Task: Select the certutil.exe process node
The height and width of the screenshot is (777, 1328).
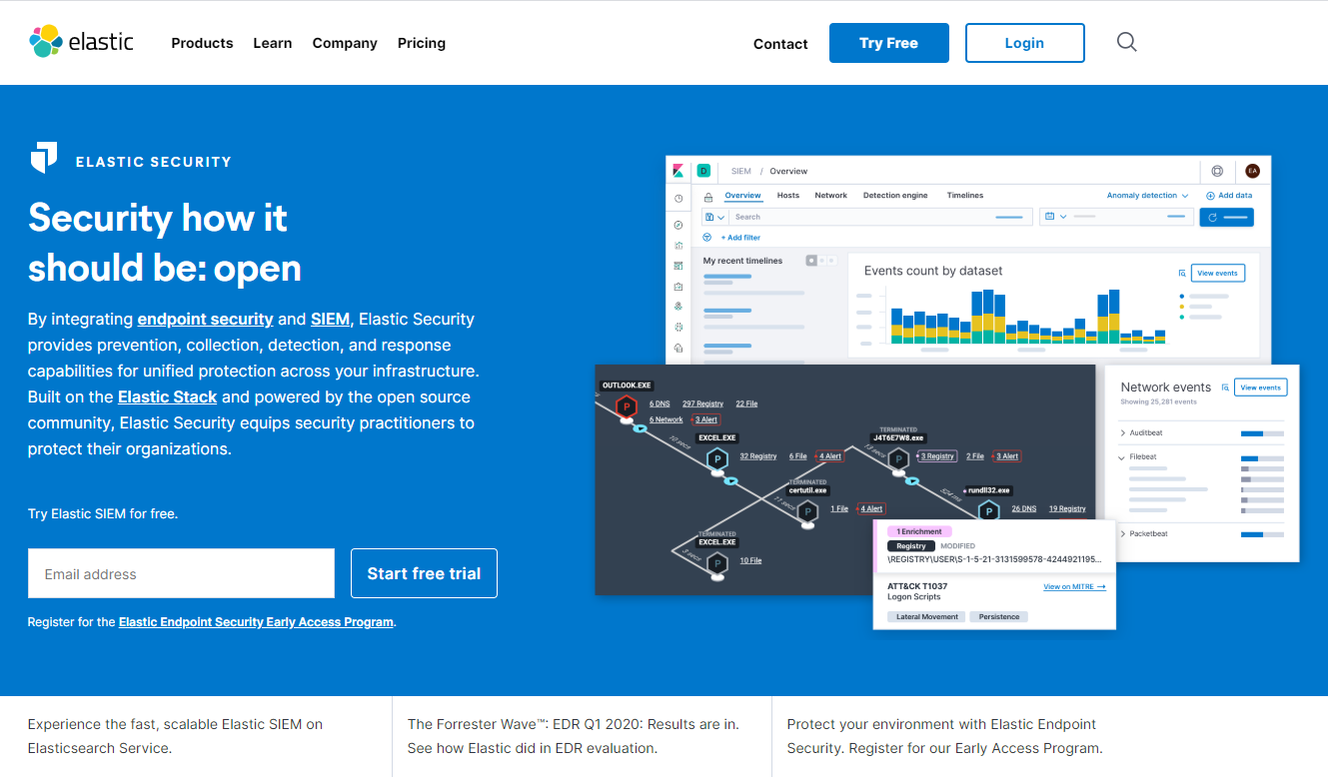Action: [807, 512]
